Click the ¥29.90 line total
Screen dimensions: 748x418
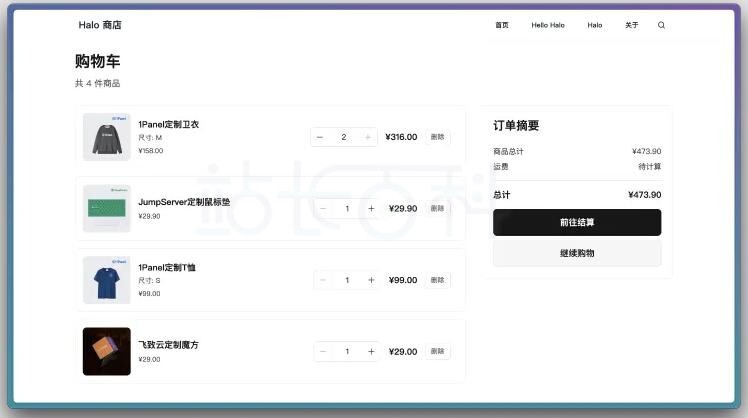tap(403, 209)
